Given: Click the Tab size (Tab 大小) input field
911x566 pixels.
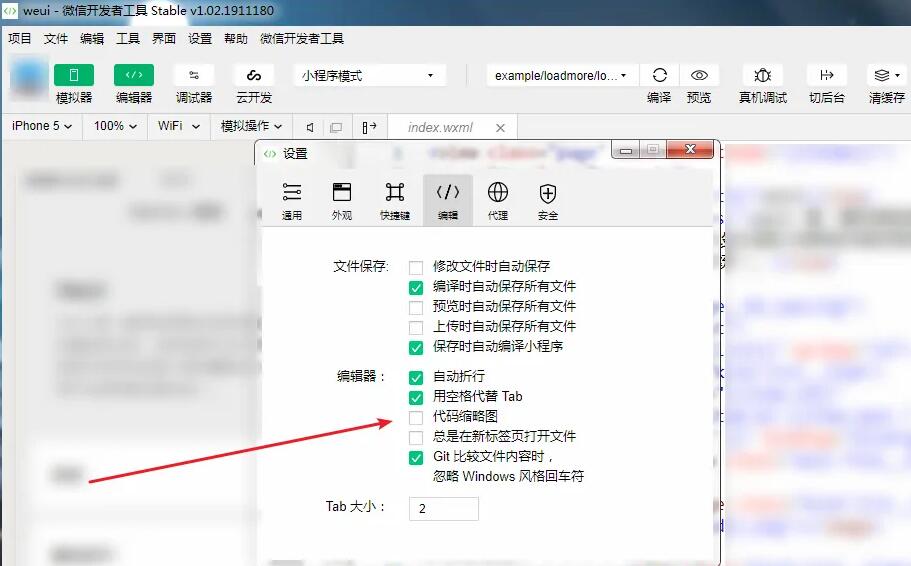Looking at the screenshot, I should [x=444, y=508].
